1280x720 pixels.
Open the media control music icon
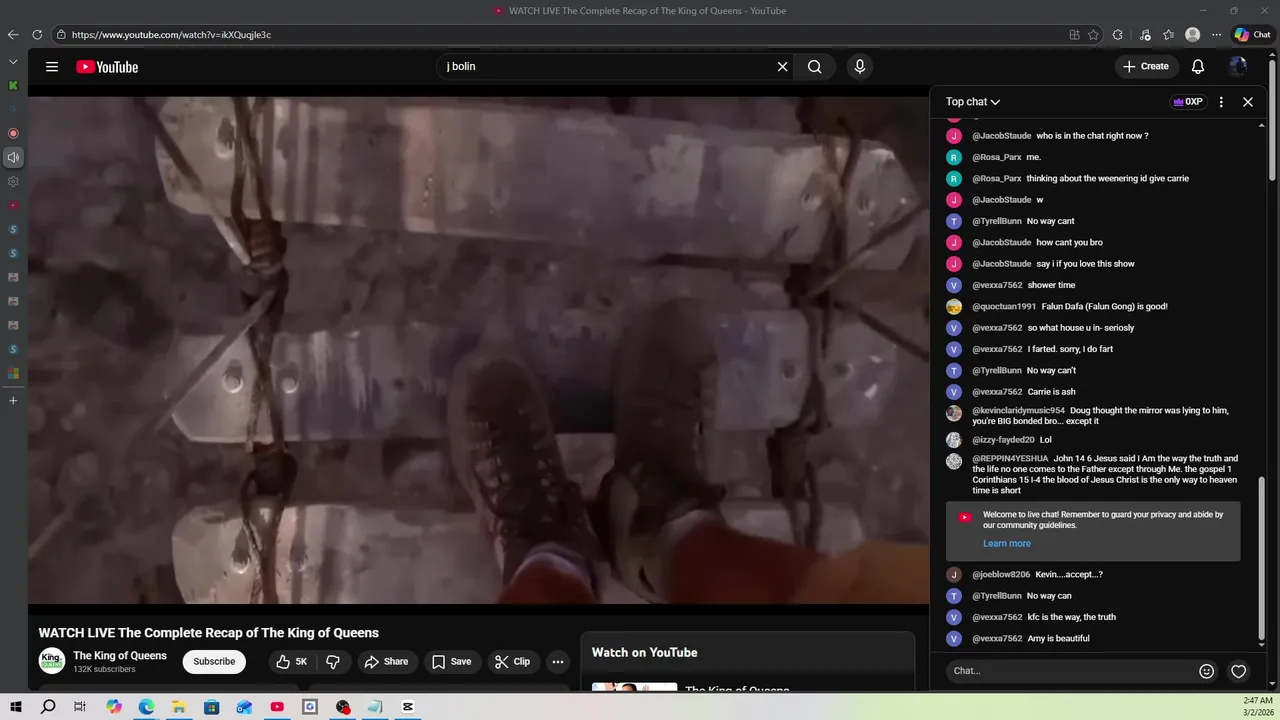pyautogui.click(x=1145, y=35)
